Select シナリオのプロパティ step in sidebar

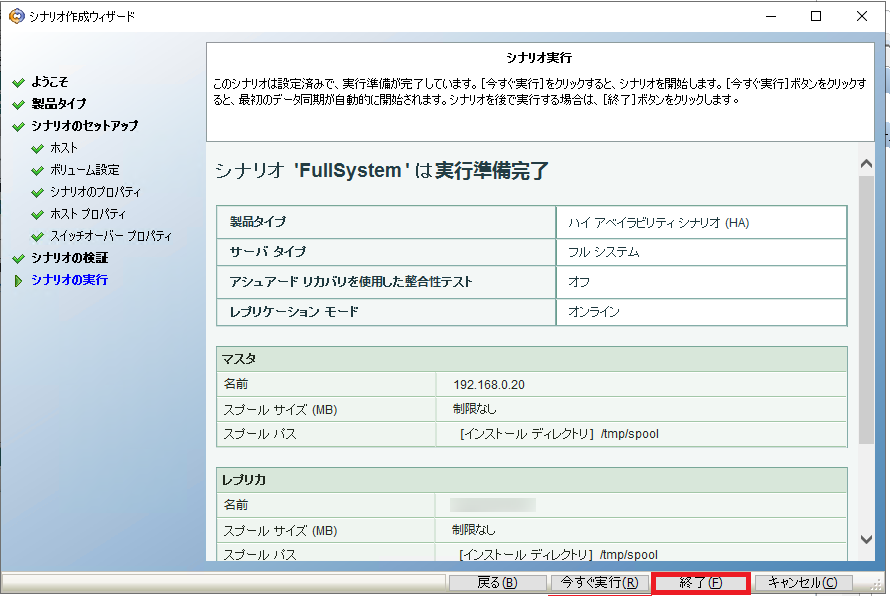[x=95, y=192]
